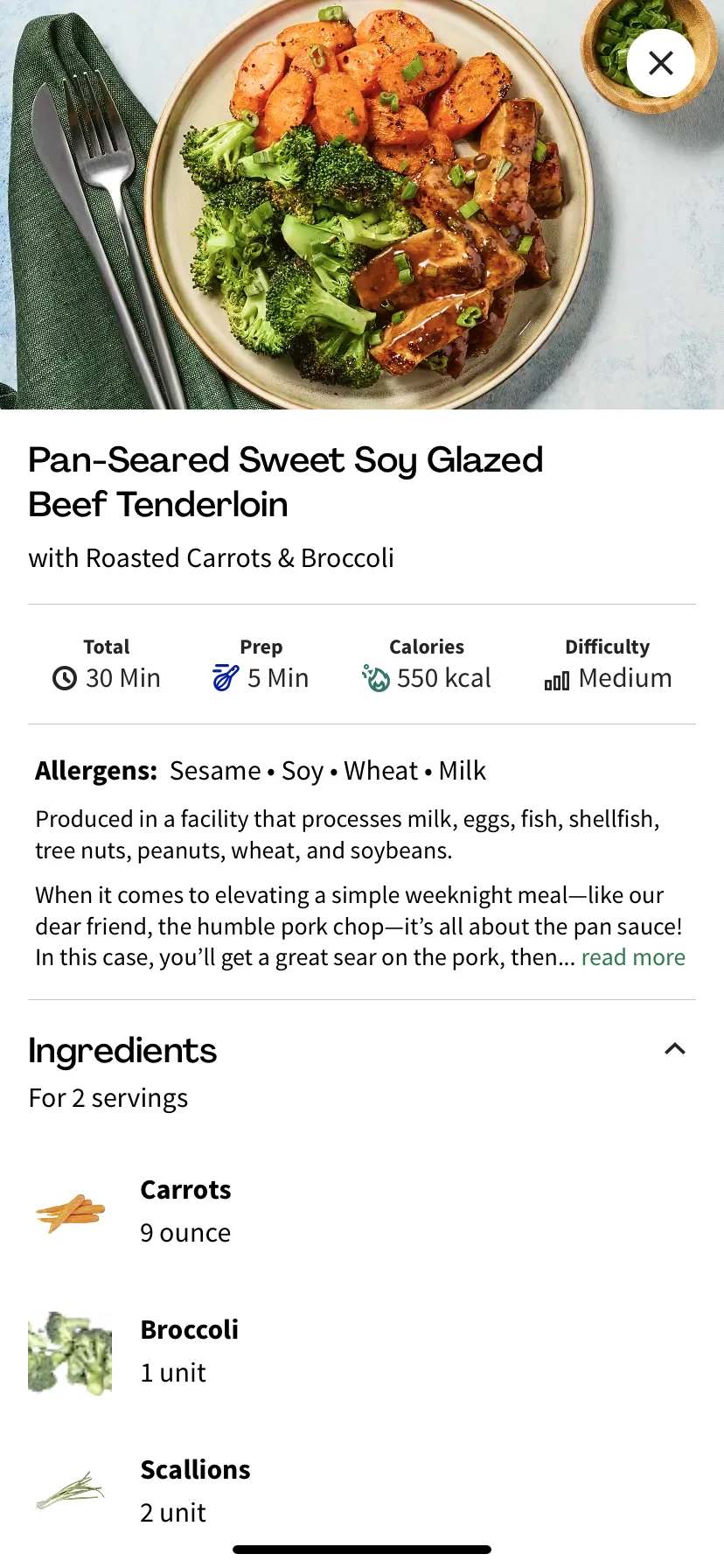Tap the 550 kcal calories value

pyautogui.click(x=444, y=678)
